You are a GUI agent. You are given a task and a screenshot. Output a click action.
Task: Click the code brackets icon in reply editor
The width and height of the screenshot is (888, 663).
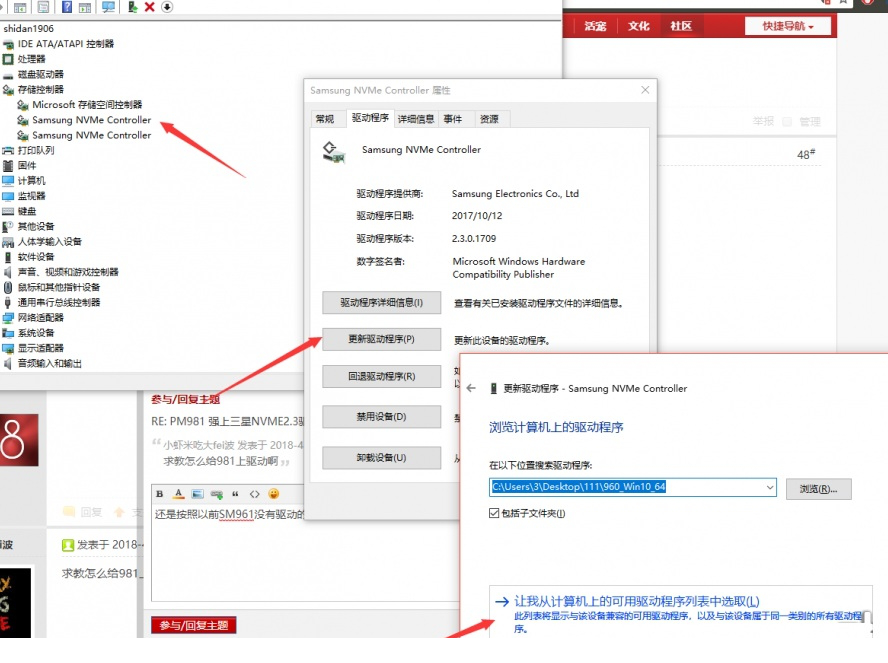[254, 494]
